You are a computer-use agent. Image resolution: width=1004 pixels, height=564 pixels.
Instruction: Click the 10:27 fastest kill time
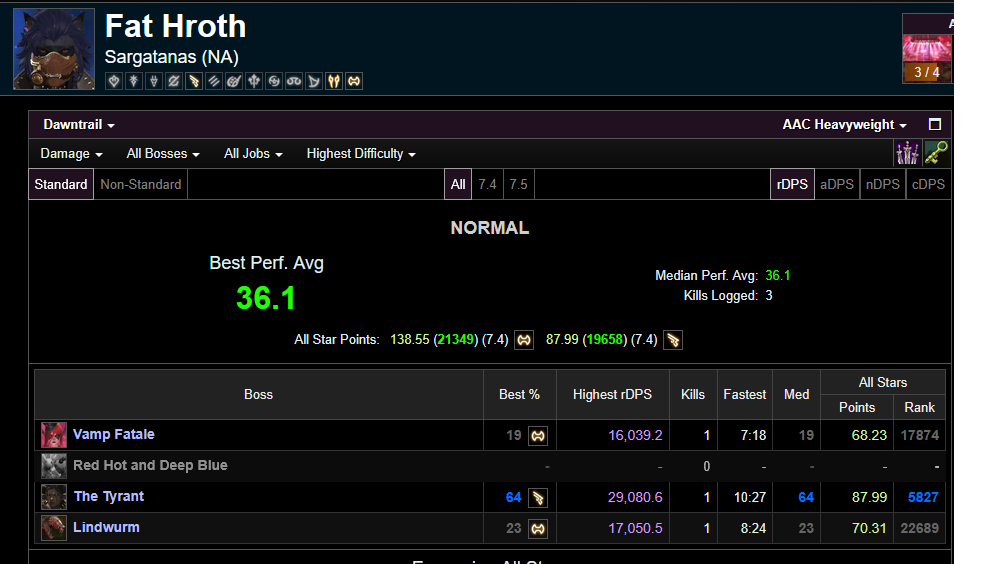[750, 497]
